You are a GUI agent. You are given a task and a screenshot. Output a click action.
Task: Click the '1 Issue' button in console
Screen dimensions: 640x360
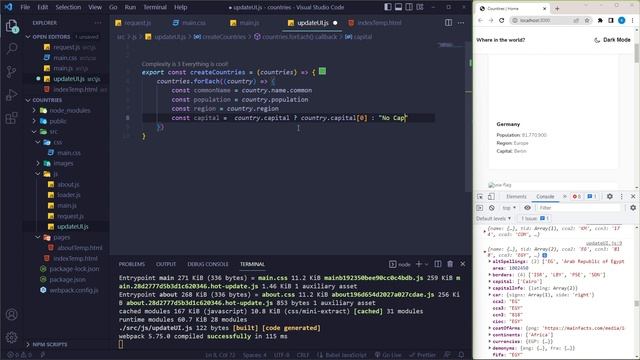tap(535, 218)
